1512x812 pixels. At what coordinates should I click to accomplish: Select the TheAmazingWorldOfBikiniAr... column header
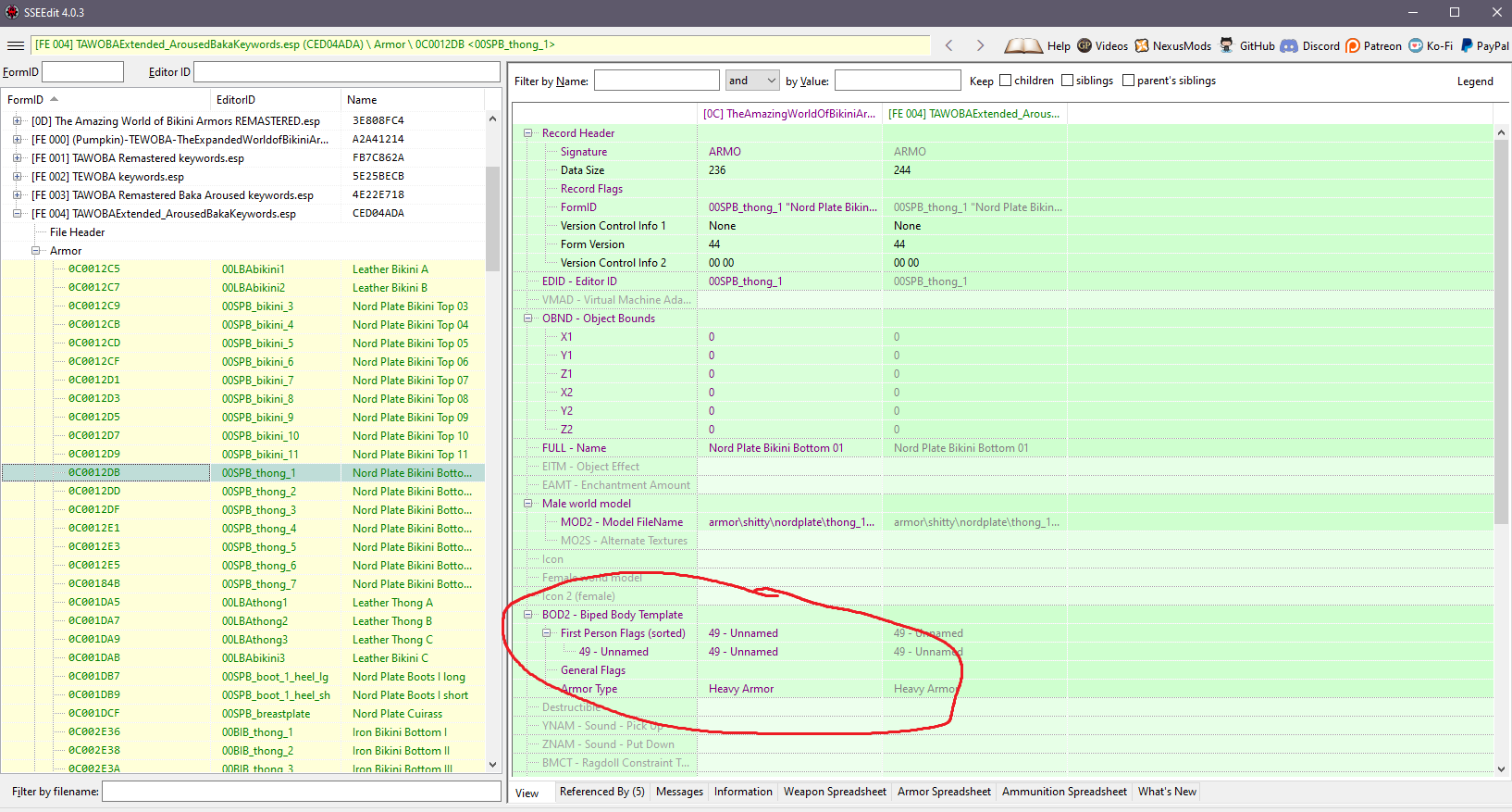pos(789,114)
